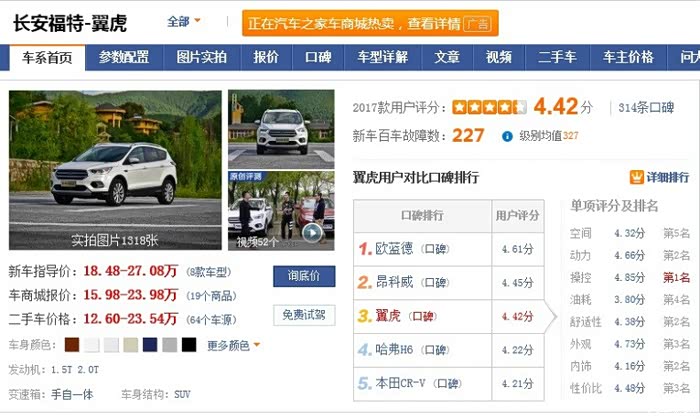Open the front-view car thumbnail
The height and width of the screenshot is (419, 700).
[281, 129]
